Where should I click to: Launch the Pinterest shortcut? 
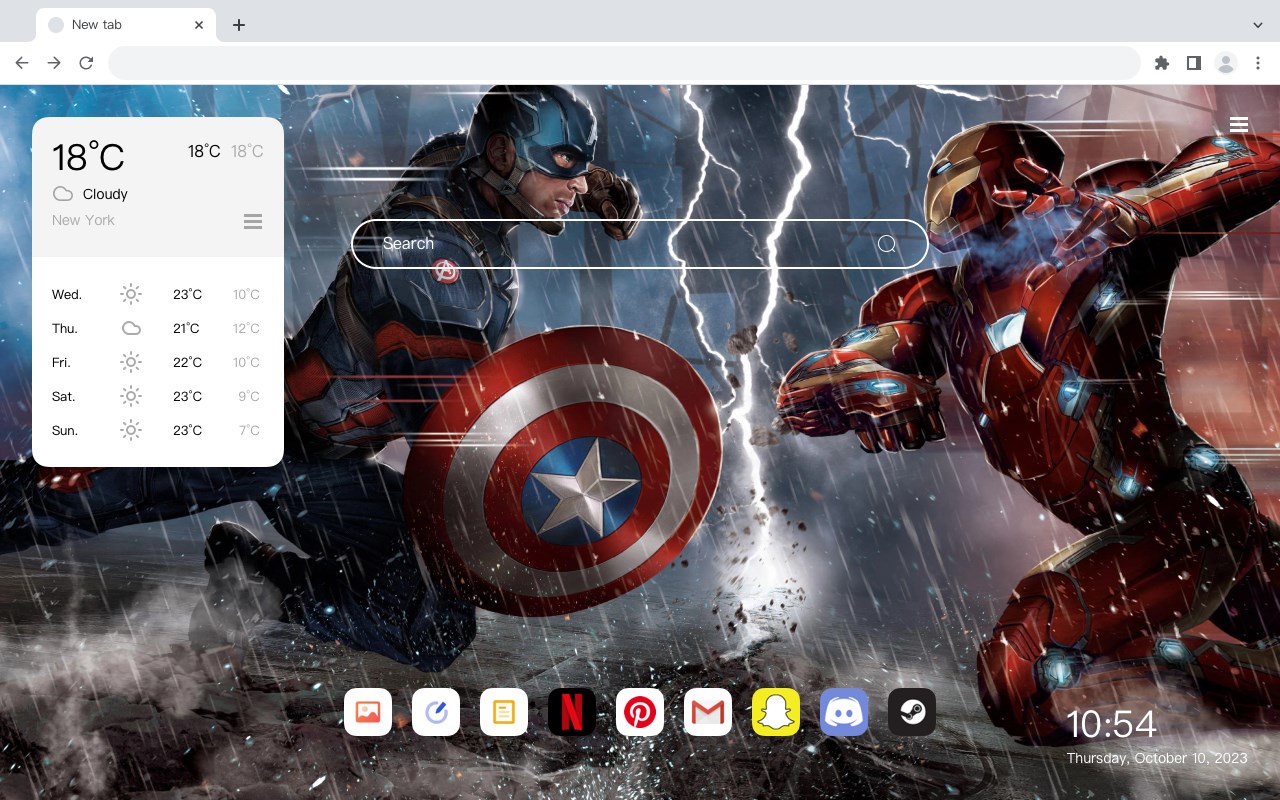pos(640,712)
